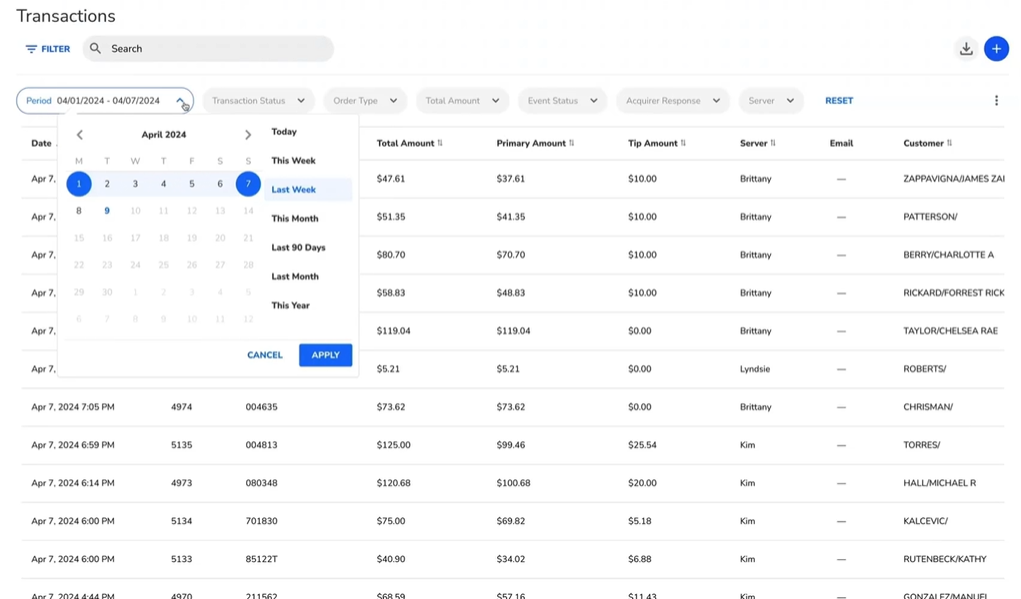Viewport: 1021px width, 599px height.
Task: Choose the Last 90 Days preset
Action: tap(298, 247)
